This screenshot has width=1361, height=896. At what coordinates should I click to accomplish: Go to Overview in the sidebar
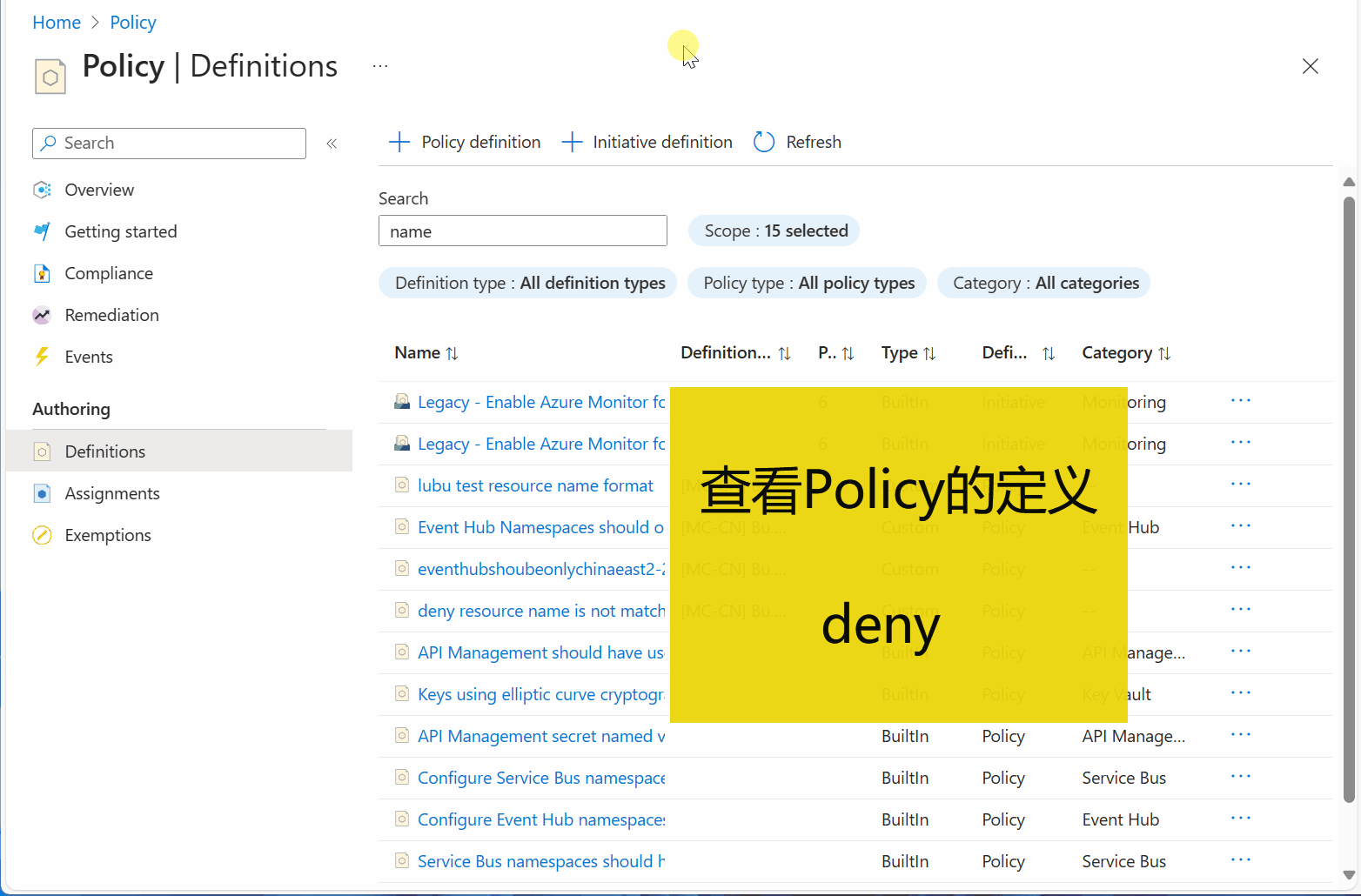tap(99, 190)
